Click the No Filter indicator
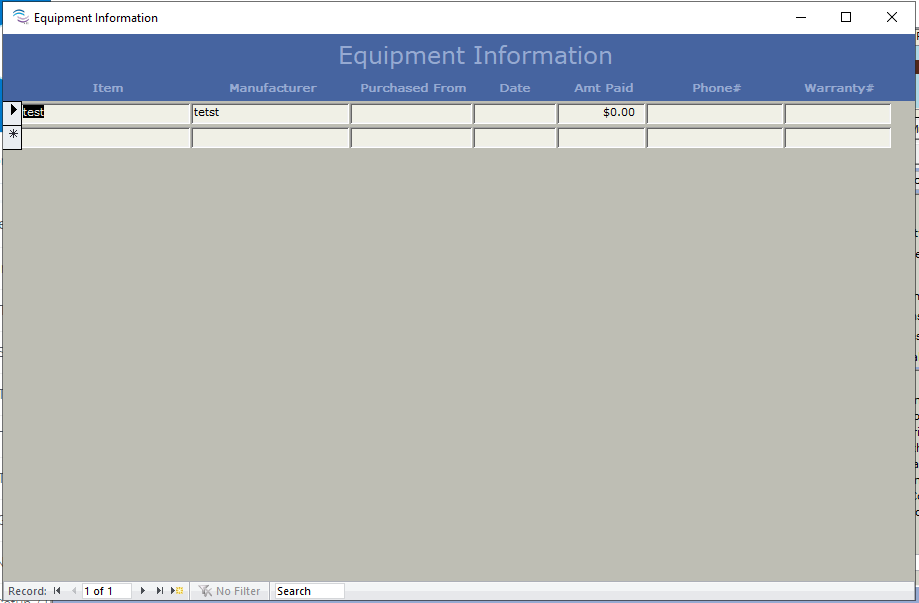The width and height of the screenshot is (919, 603). (230, 591)
